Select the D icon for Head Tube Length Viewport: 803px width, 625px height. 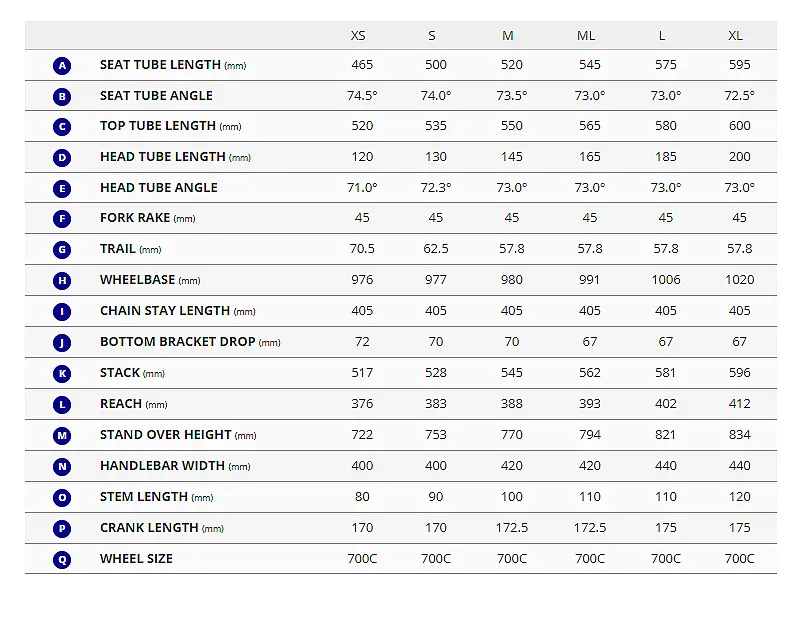coord(62,158)
